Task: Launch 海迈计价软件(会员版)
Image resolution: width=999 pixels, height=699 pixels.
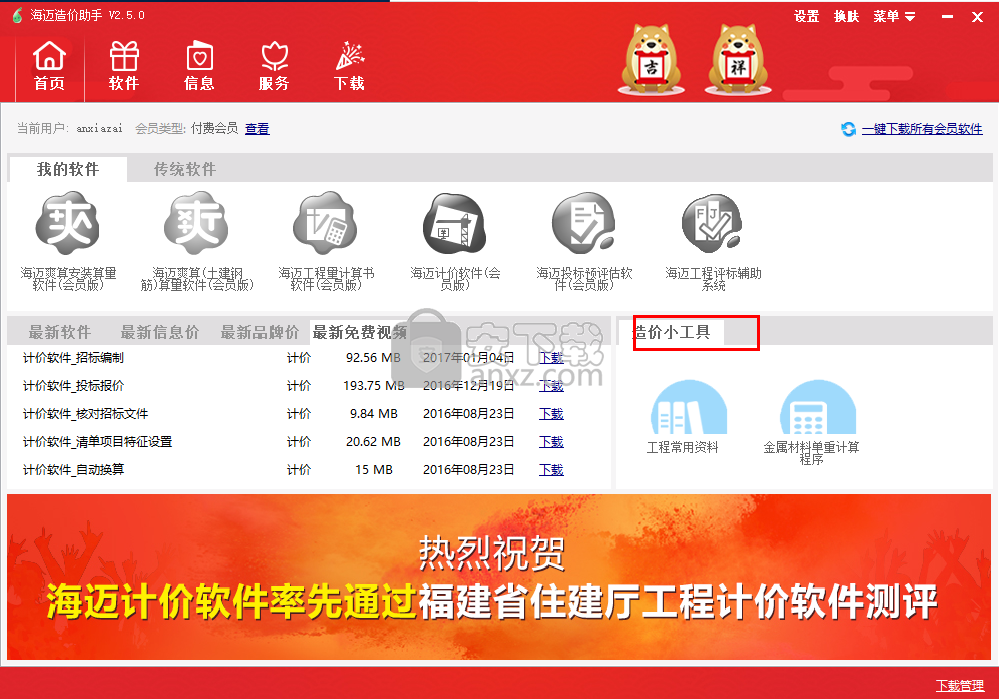Action: [455, 241]
